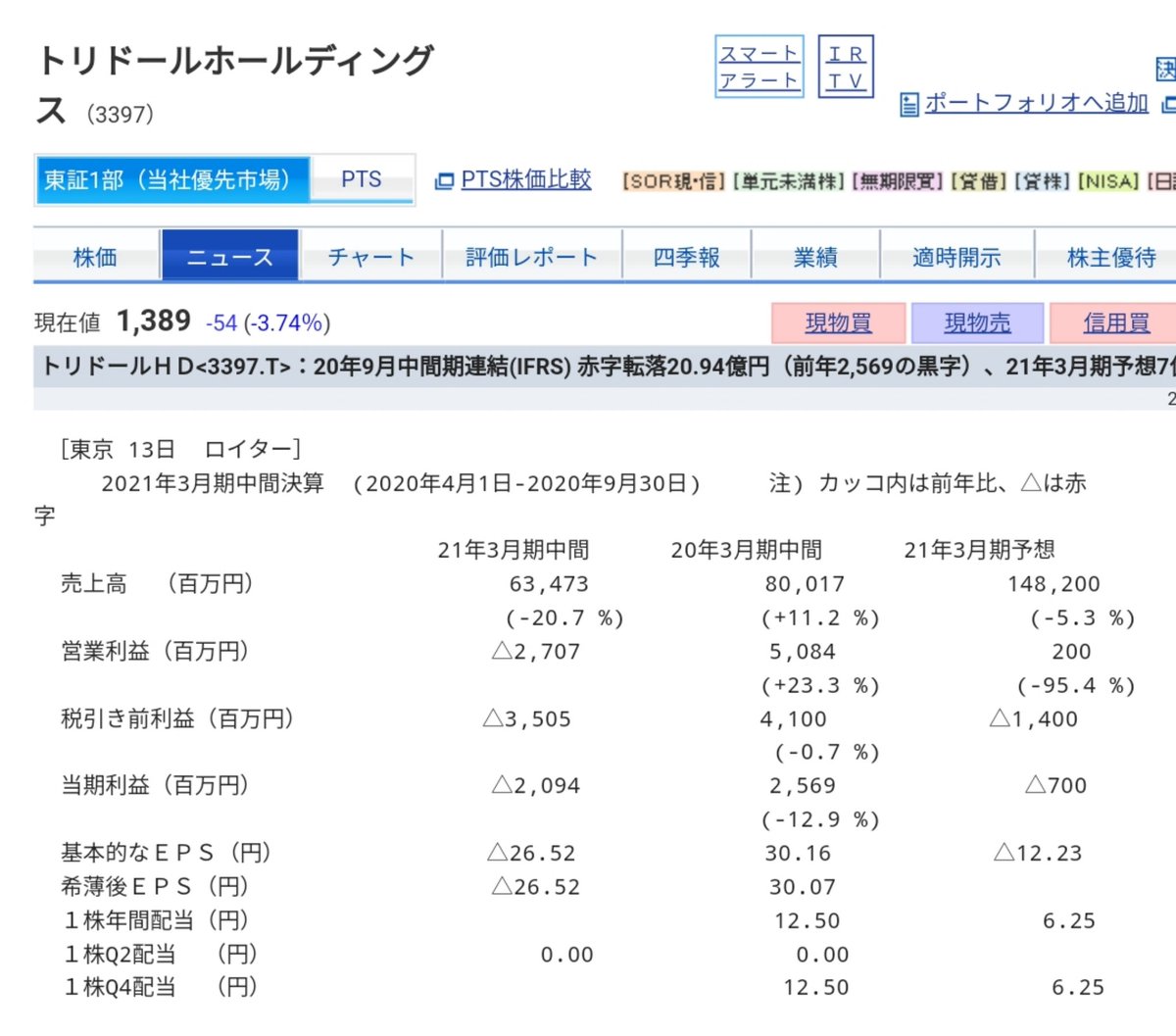Click the １株年間配当（円） row label
Screen dimensions: 1176x1036
[156, 920]
